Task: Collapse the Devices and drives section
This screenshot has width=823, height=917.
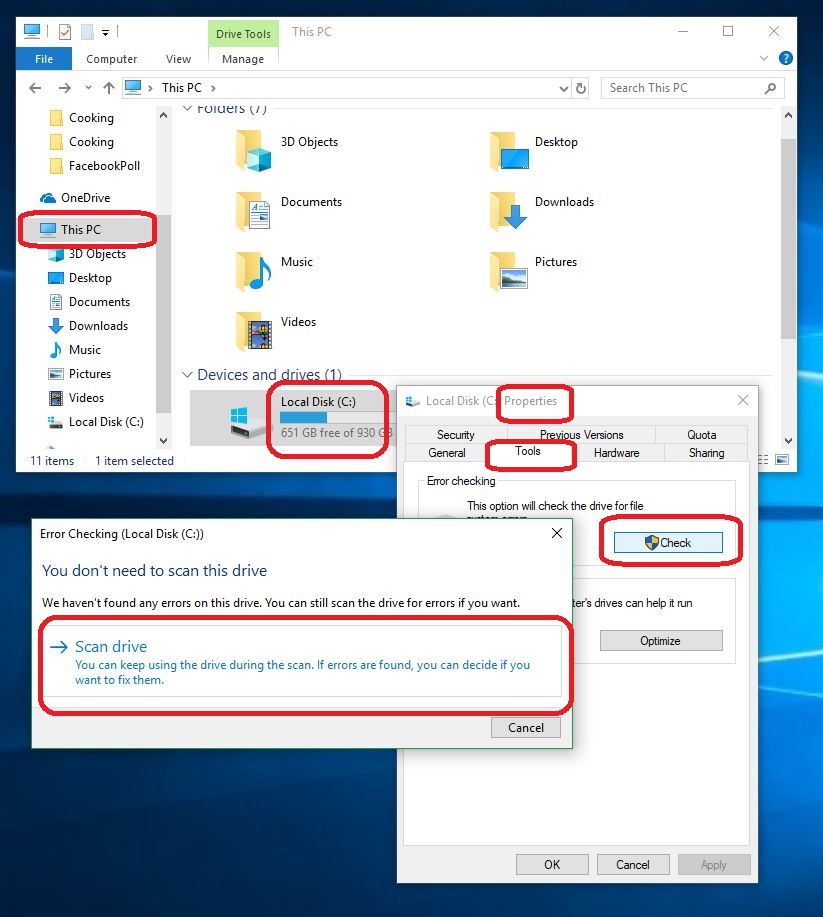Action: pos(187,375)
